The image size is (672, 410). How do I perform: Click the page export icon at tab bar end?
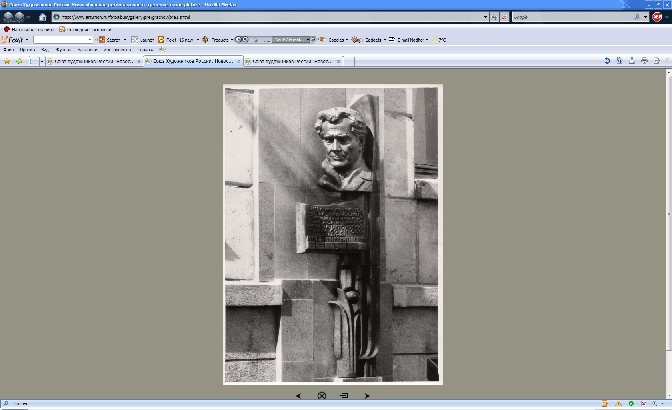[x=657, y=61]
